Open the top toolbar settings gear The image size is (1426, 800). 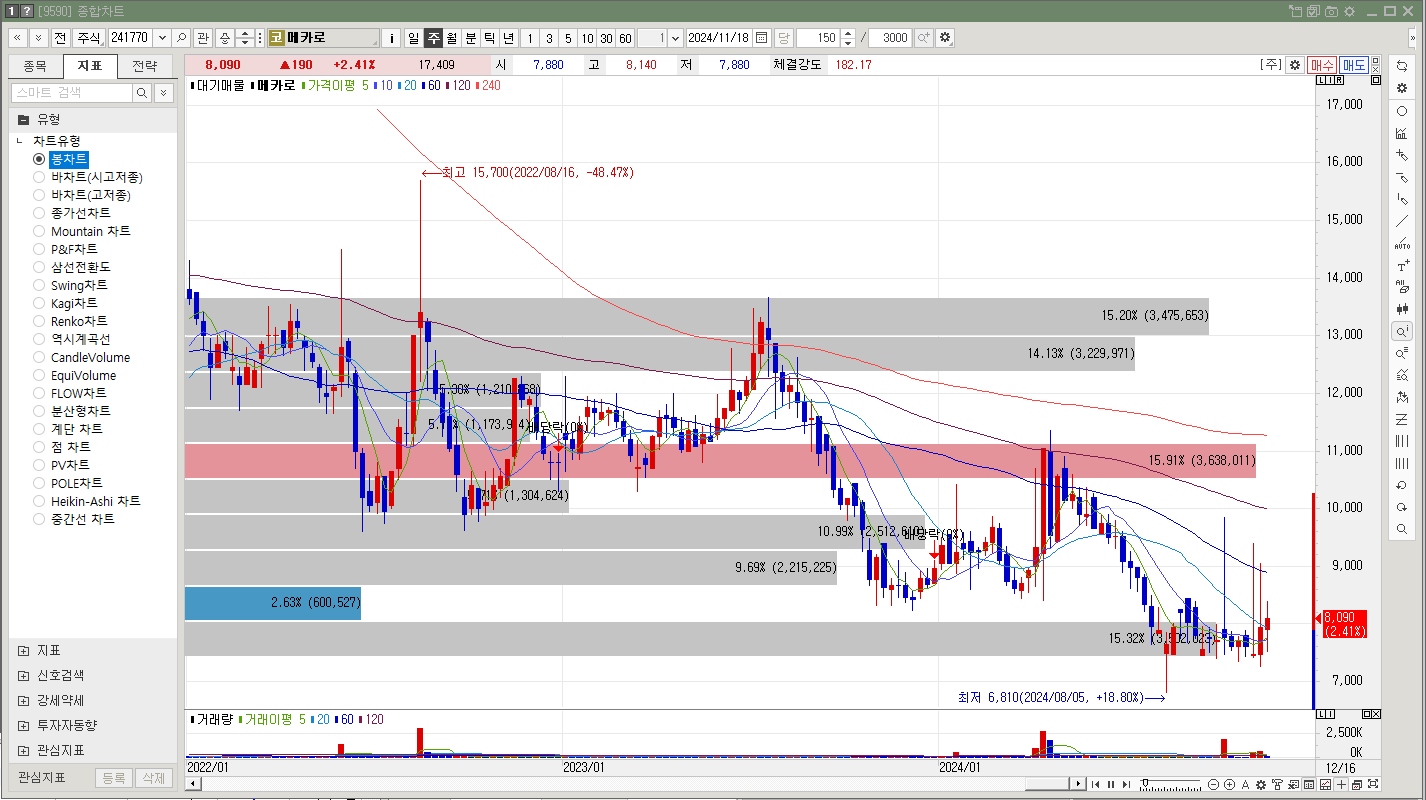point(945,38)
